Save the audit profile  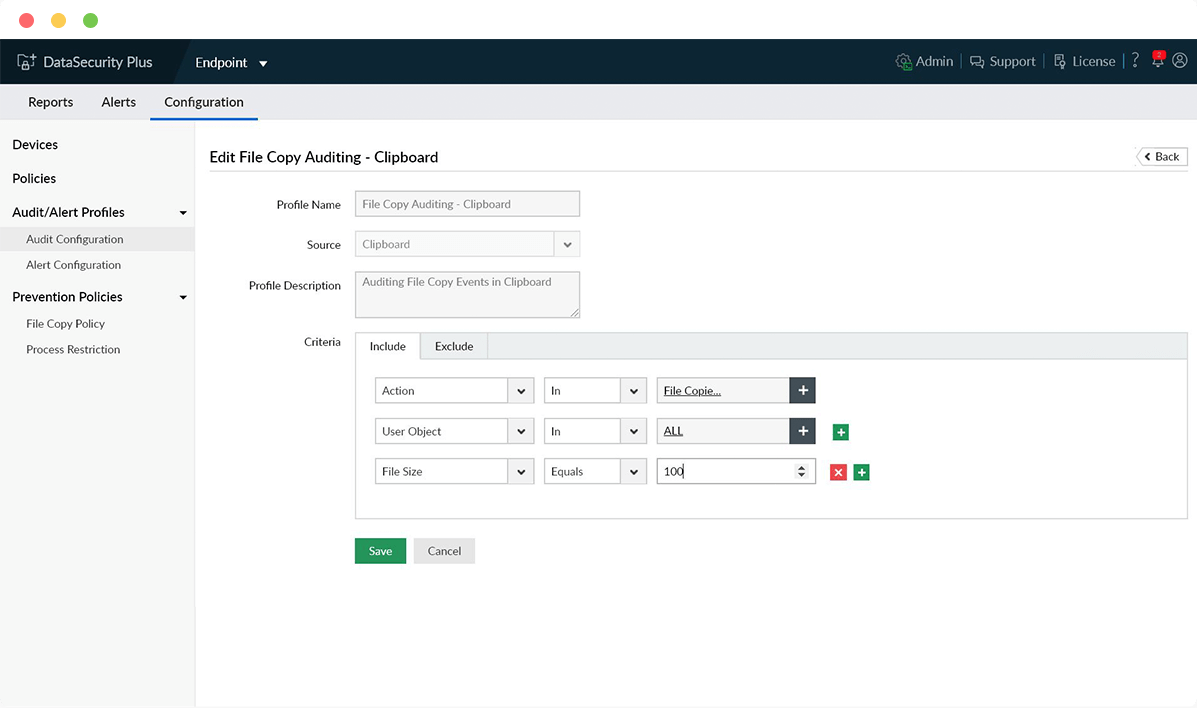tap(380, 550)
